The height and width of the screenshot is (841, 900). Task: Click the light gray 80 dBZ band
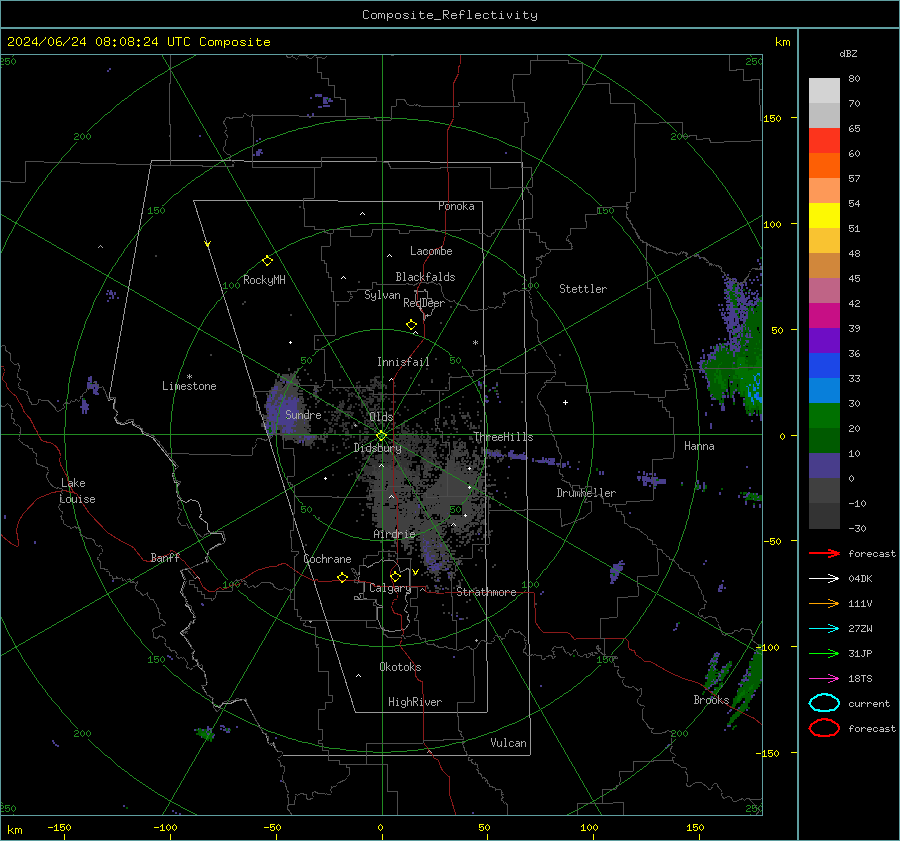point(824,91)
